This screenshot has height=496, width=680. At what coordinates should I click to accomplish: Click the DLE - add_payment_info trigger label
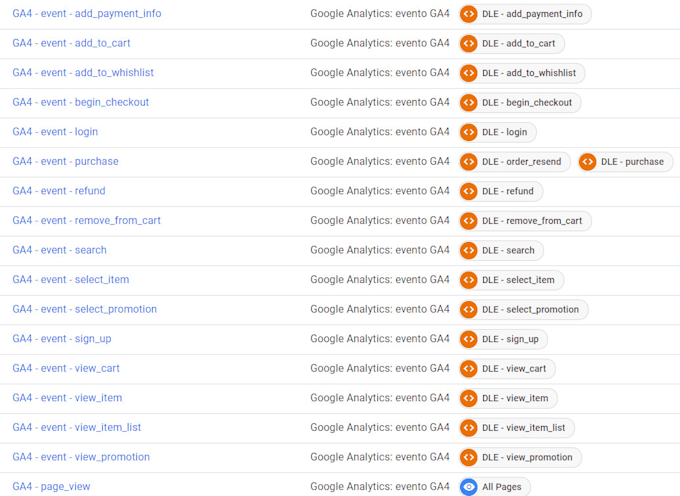pyautogui.click(x=532, y=14)
